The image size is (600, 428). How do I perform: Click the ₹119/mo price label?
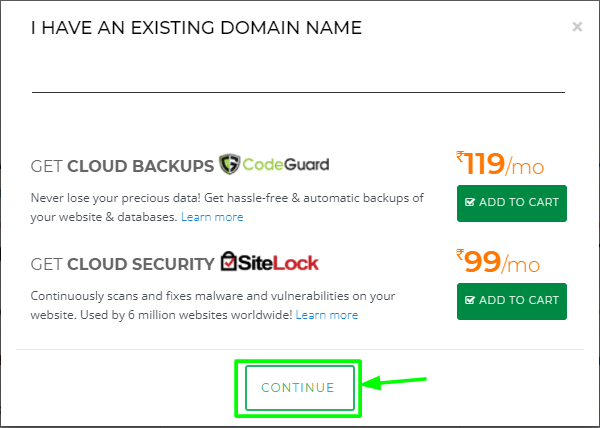click(500, 164)
